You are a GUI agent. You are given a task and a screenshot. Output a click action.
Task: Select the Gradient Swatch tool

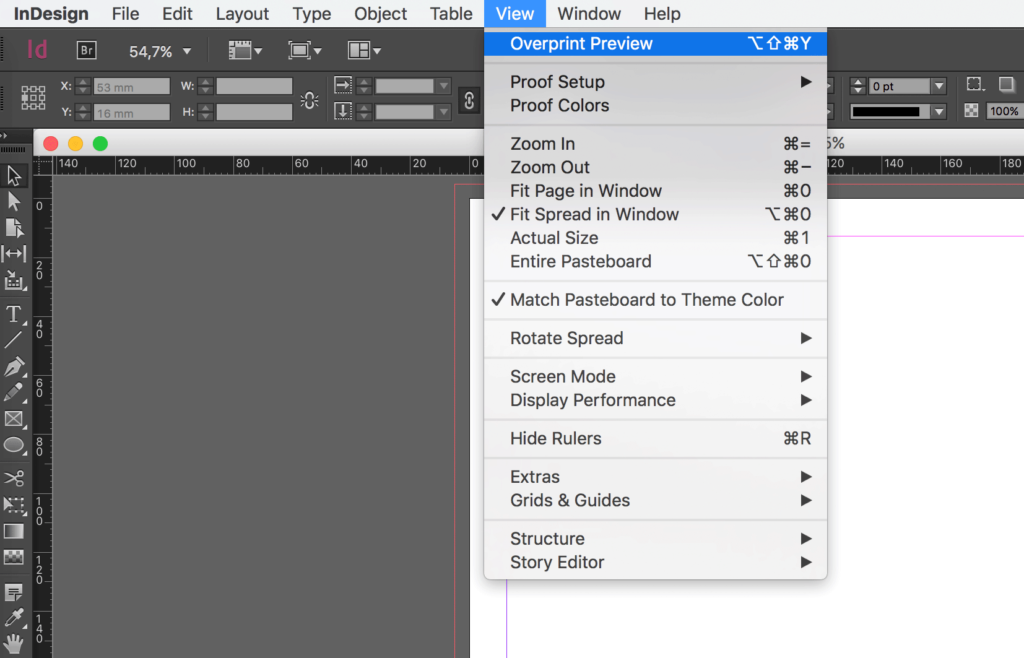click(x=14, y=531)
